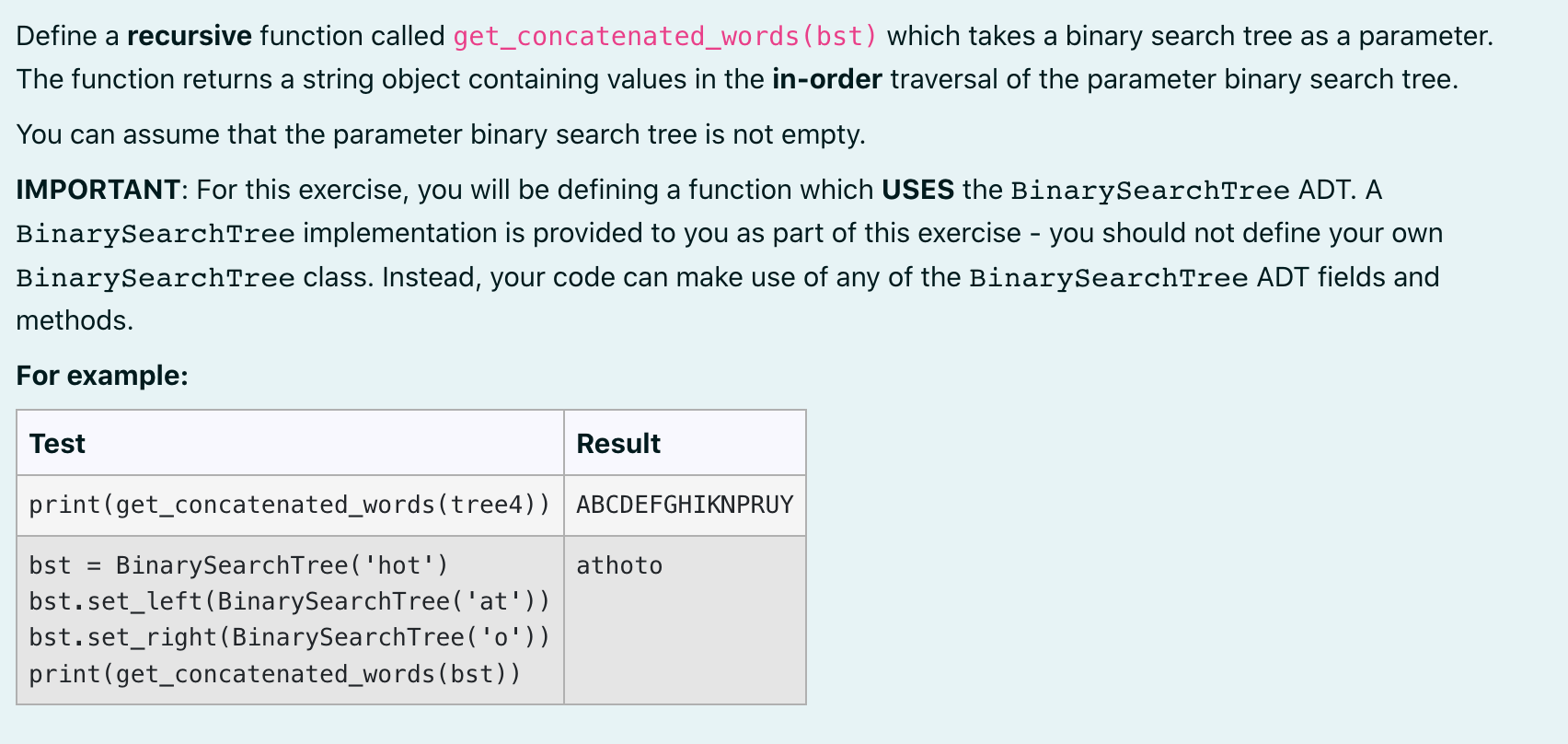This screenshot has height=744, width=1568.
Task: Click the line bst = BinarySearchTree('hot')
Action: coord(238,565)
